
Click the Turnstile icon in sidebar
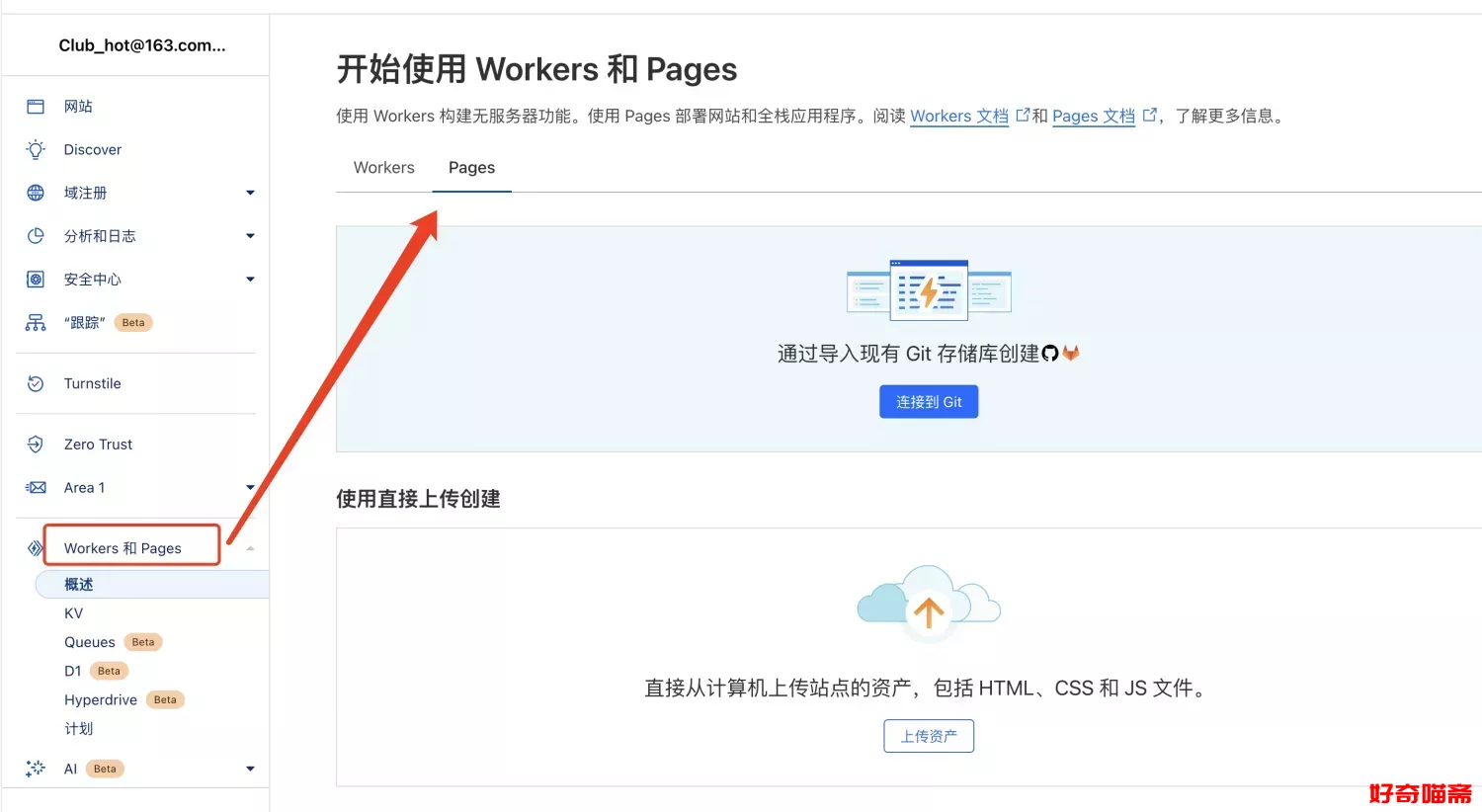[x=36, y=383]
